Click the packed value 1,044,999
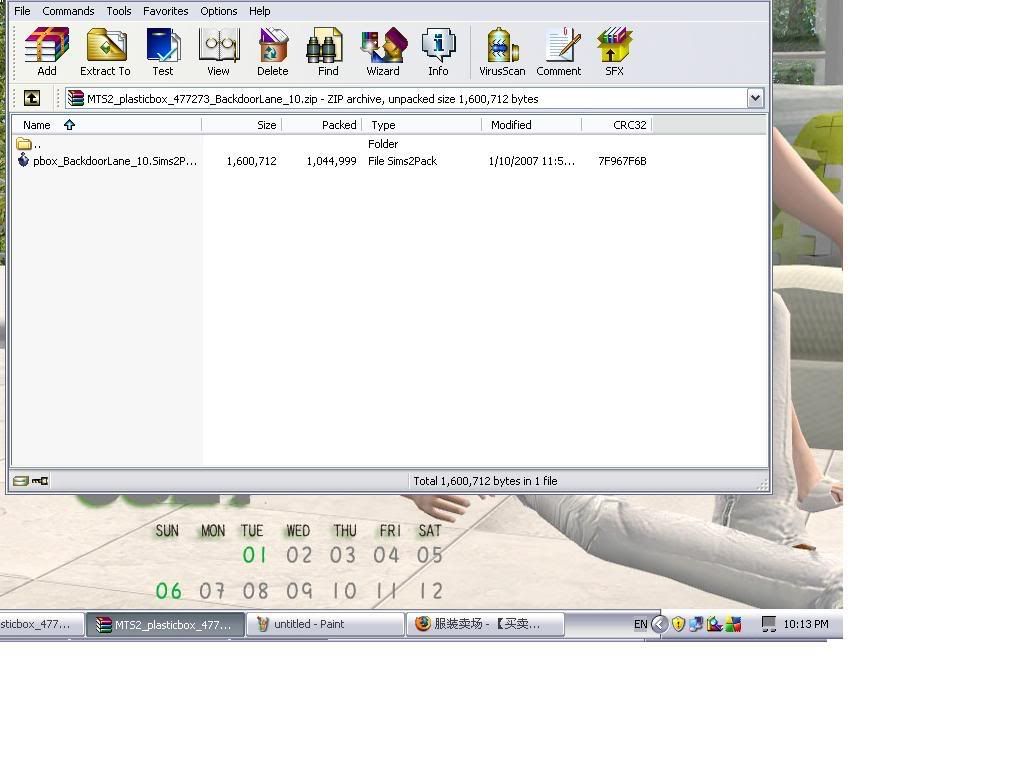 click(331, 161)
